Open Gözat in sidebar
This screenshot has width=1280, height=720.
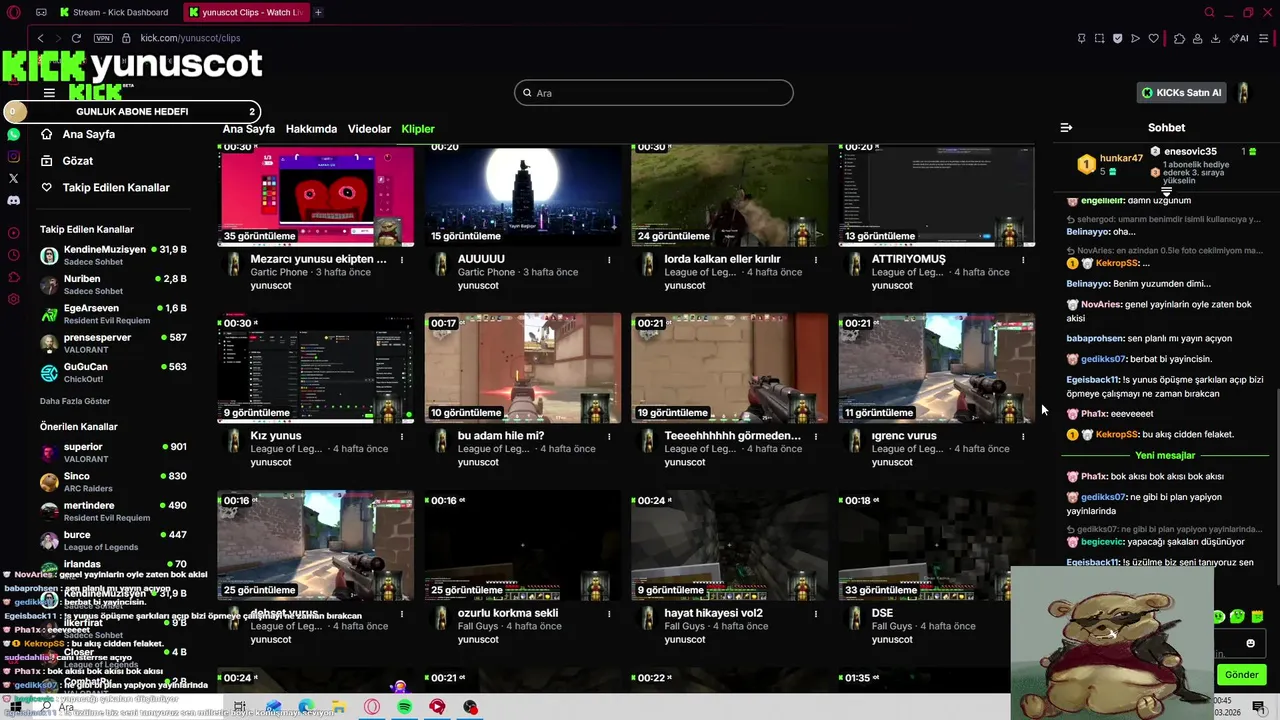77,161
